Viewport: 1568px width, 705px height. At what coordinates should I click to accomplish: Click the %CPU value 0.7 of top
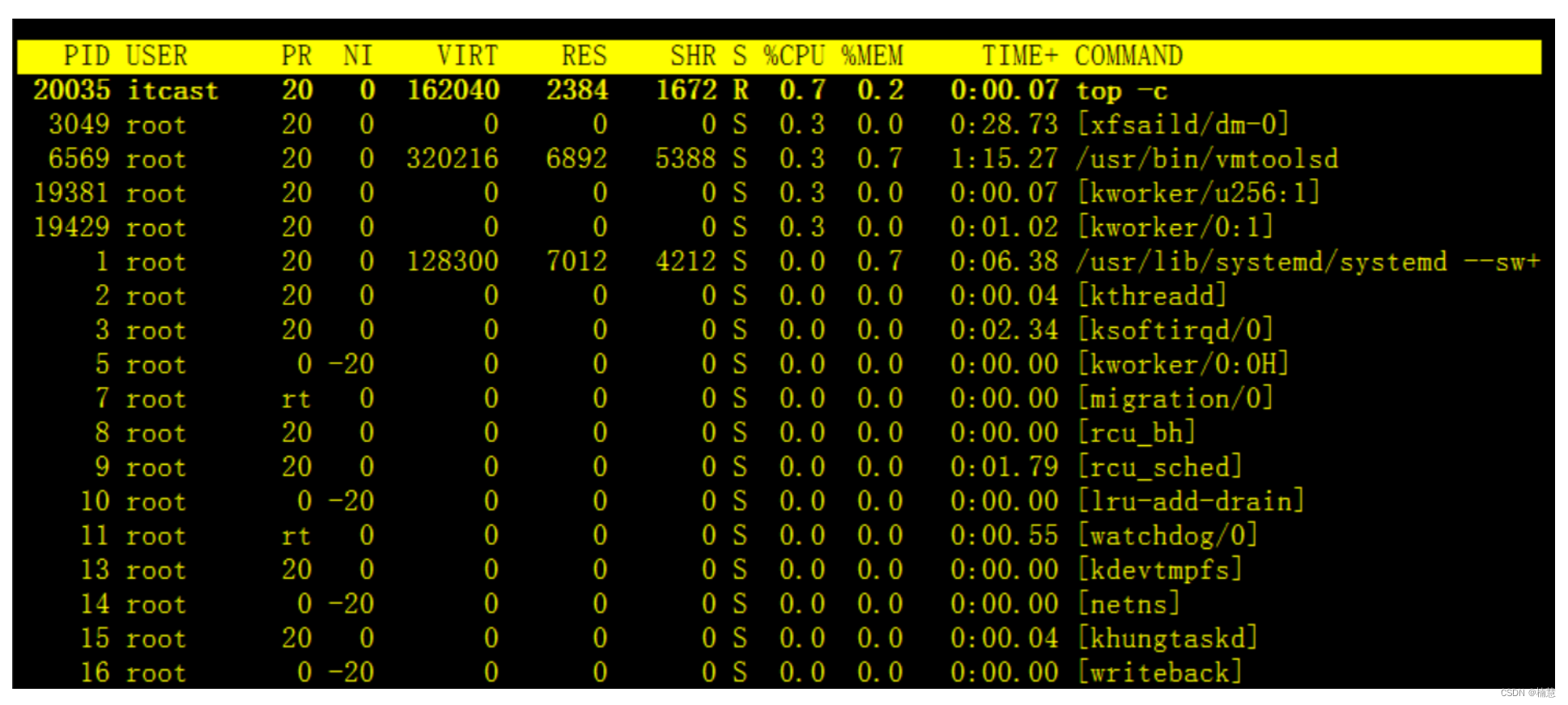pyautogui.click(x=802, y=90)
